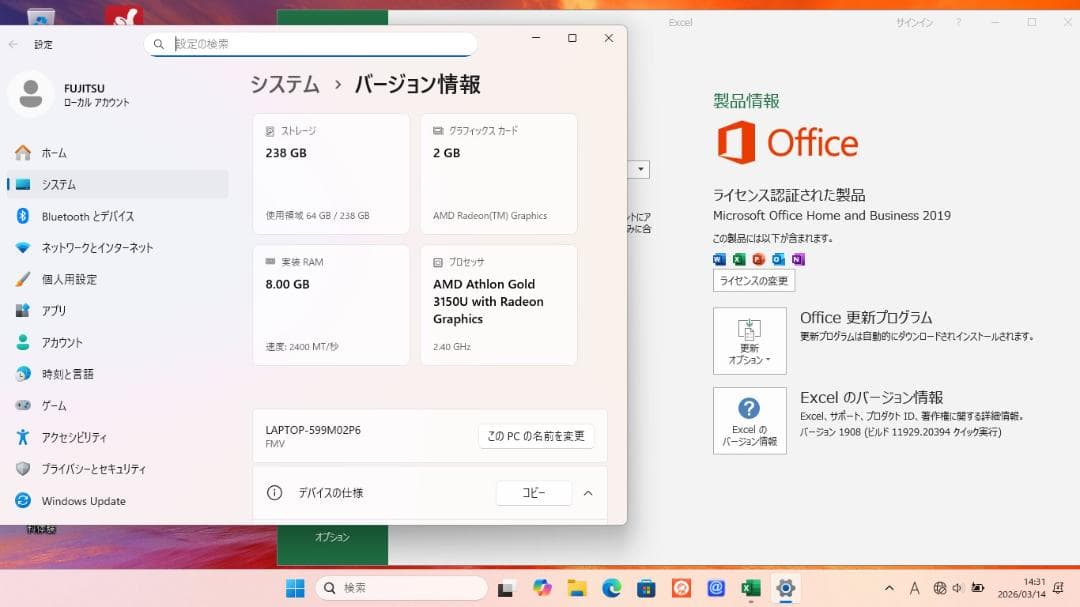Open the Apps settings category

pos(117,311)
